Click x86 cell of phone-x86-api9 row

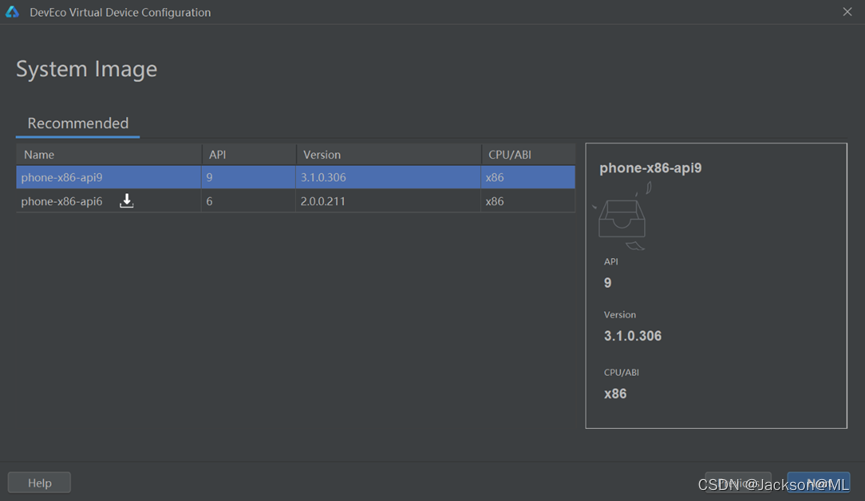pos(494,177)
